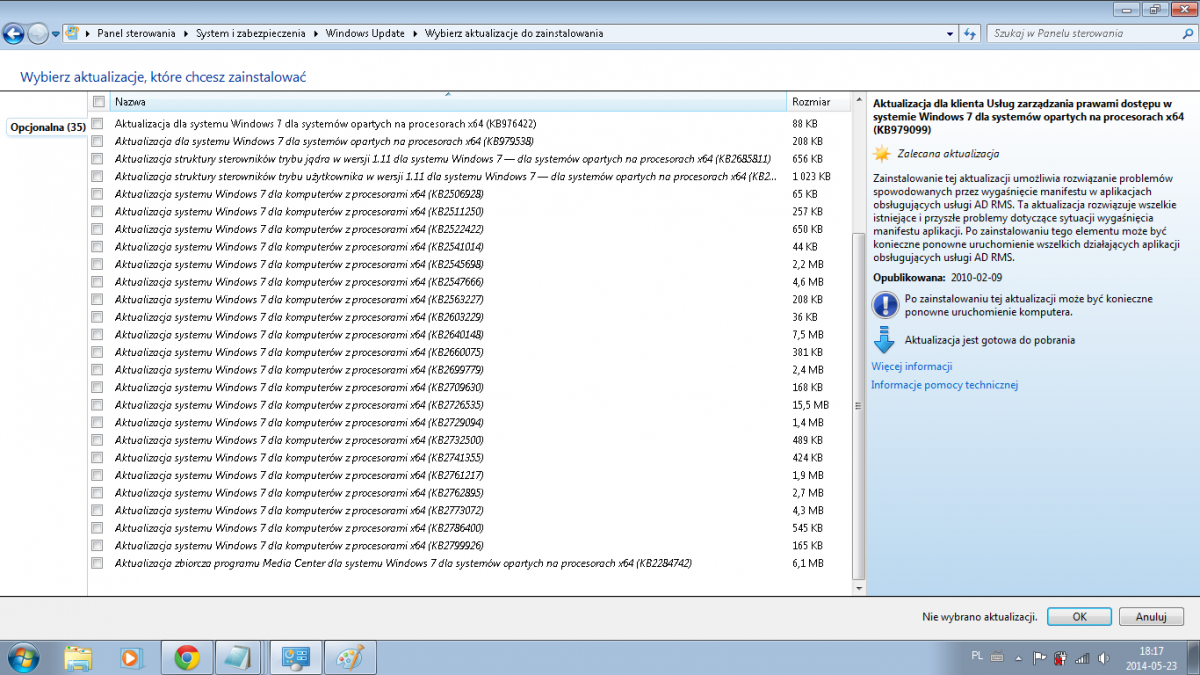Click scrollbar up arrow of update list
Screen dimensions: 1200x675
(x=858, y=101)
